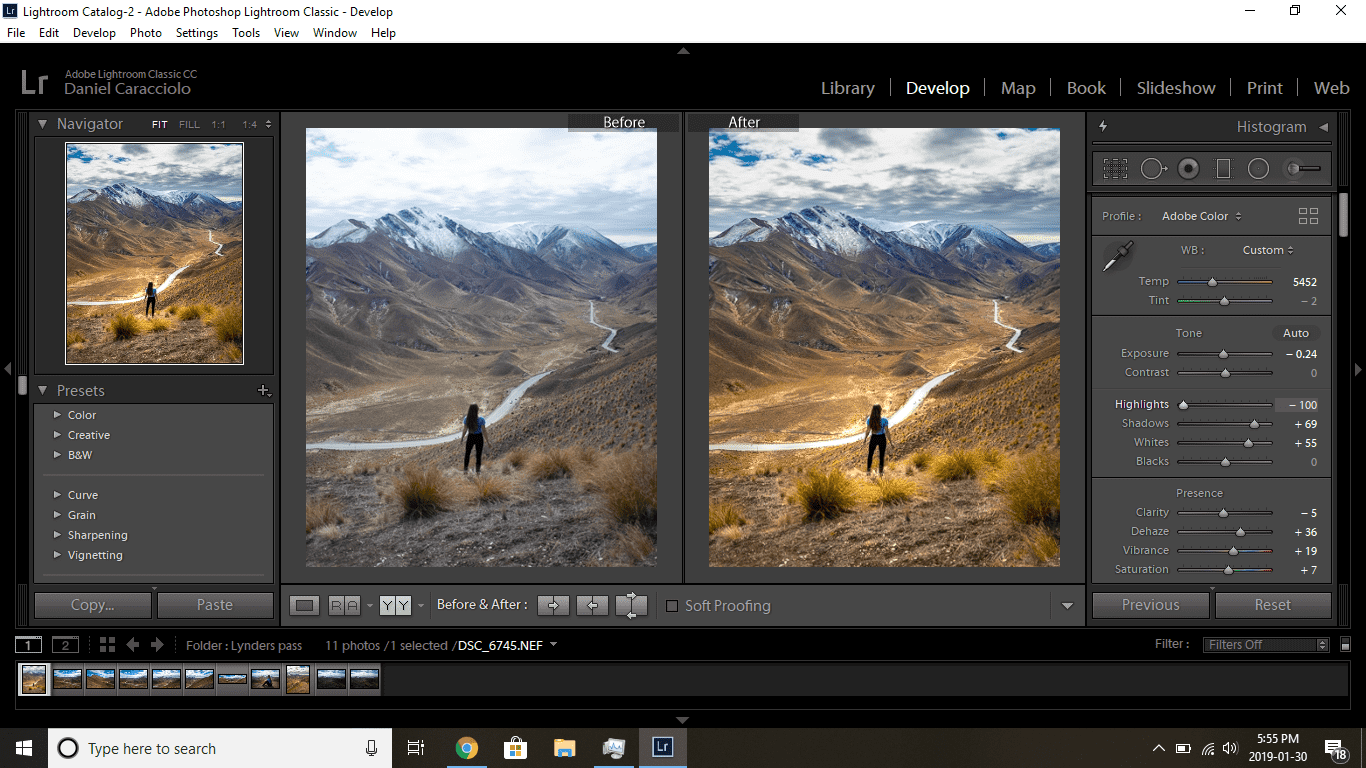
Task: Select the third photo in the filmstrip
Action: point(100,679)
